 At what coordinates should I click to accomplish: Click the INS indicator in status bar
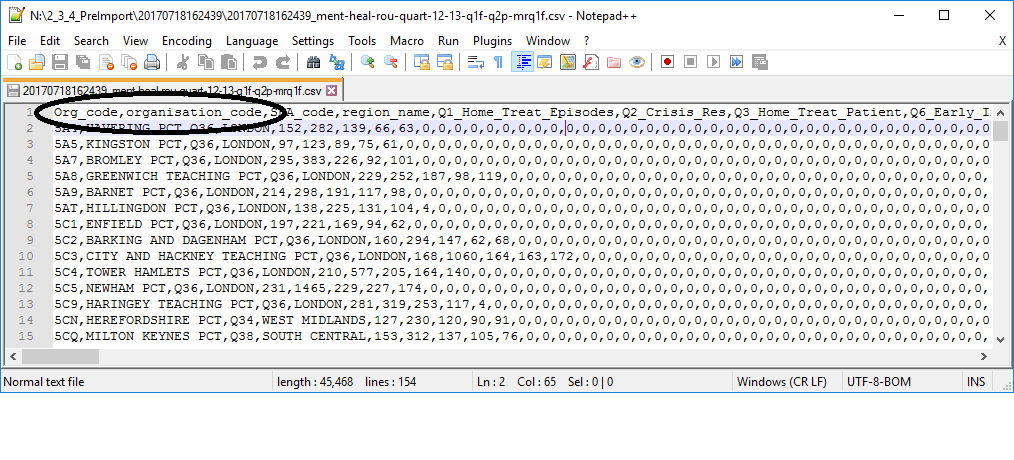(976, 382)
